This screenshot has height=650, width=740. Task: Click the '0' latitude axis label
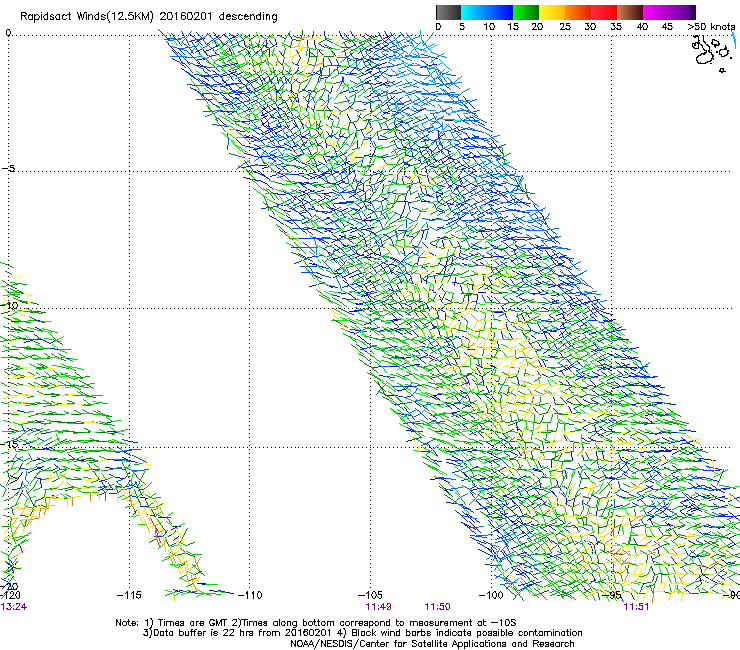(8, 33)
